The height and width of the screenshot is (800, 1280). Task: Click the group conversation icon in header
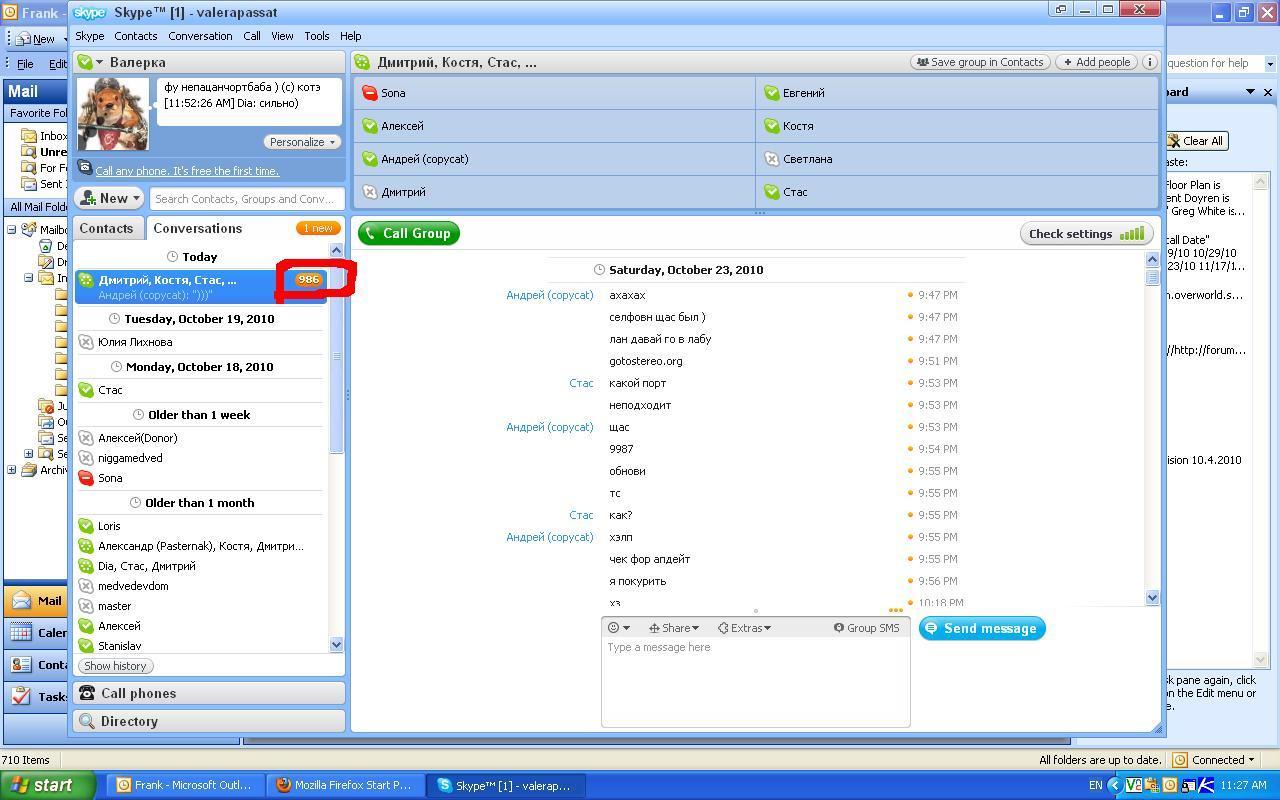pyautogui.click(x=362, y=62)
